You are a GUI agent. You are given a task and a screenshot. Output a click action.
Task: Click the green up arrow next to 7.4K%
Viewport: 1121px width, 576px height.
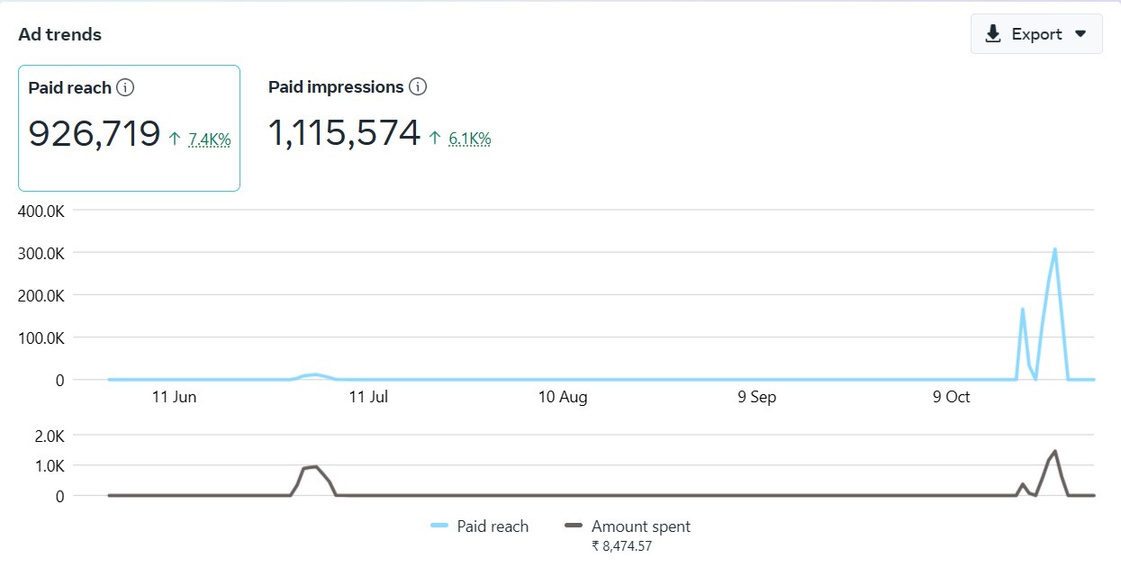click(175, 140)
